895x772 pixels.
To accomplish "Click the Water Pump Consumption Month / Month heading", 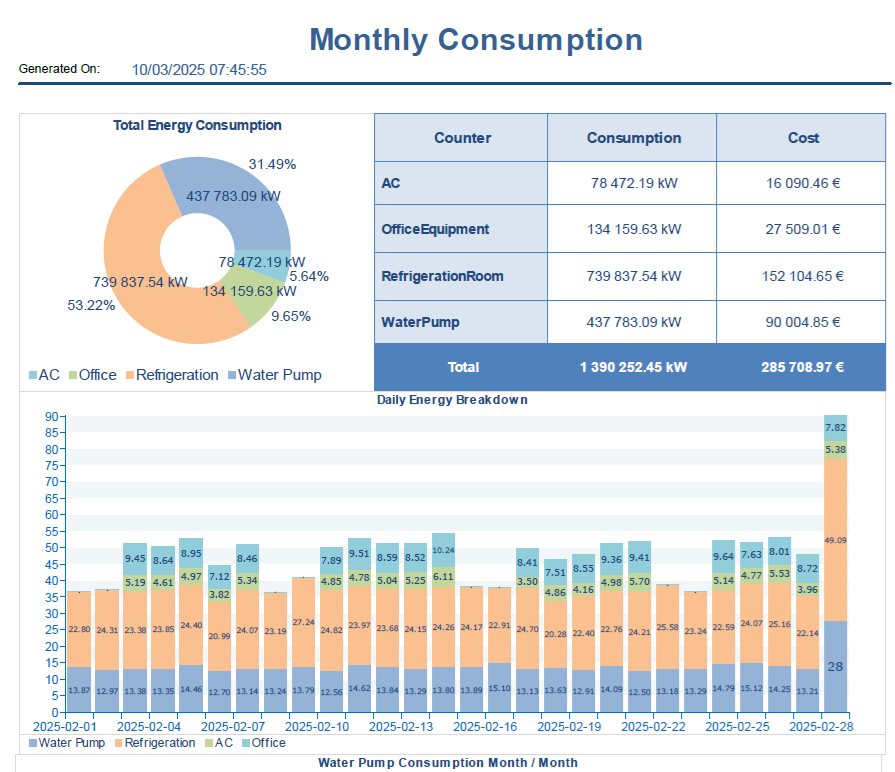I will [x=447, y=762].
